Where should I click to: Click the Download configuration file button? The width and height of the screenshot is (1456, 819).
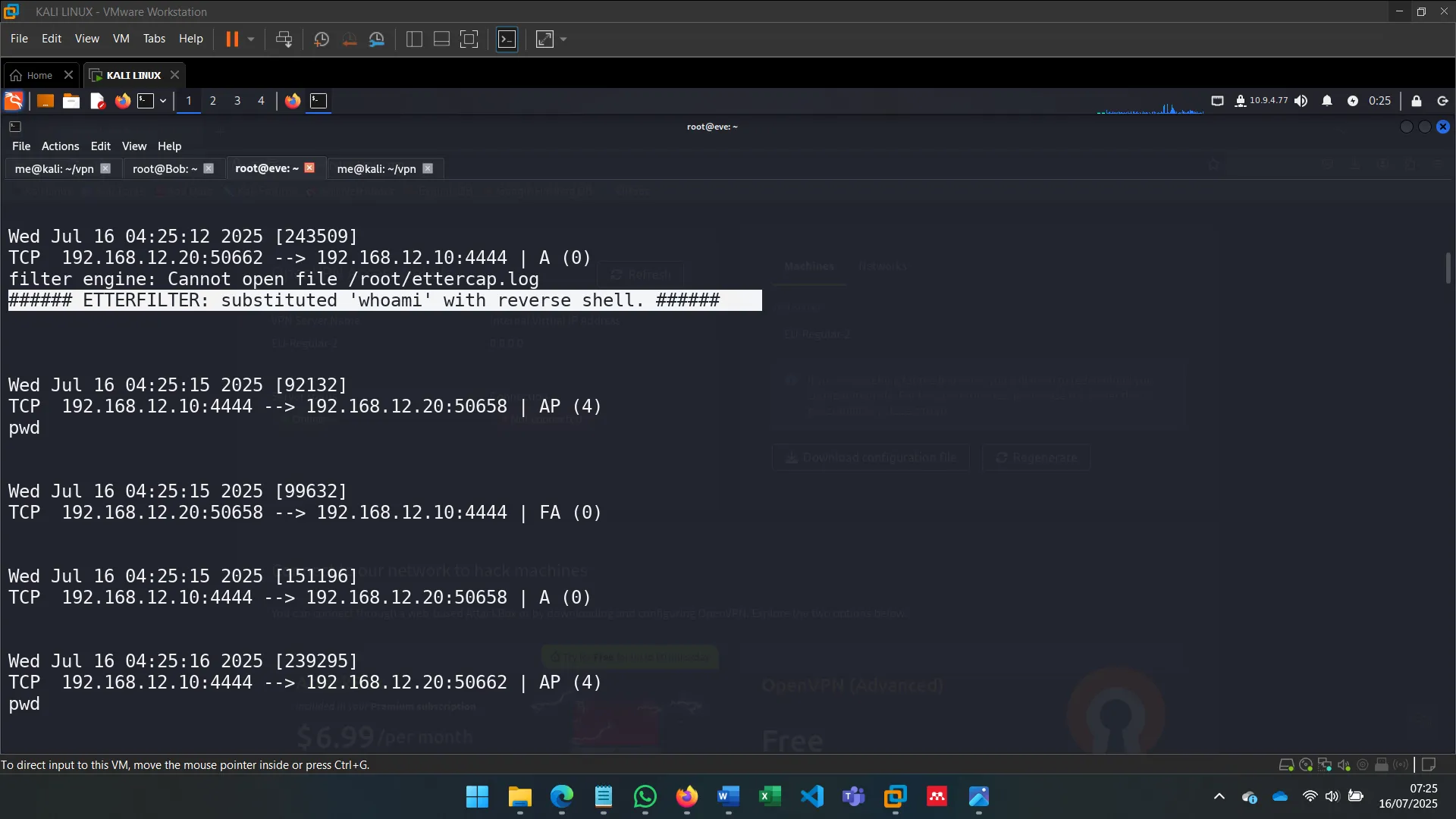(x=870, y=457)
